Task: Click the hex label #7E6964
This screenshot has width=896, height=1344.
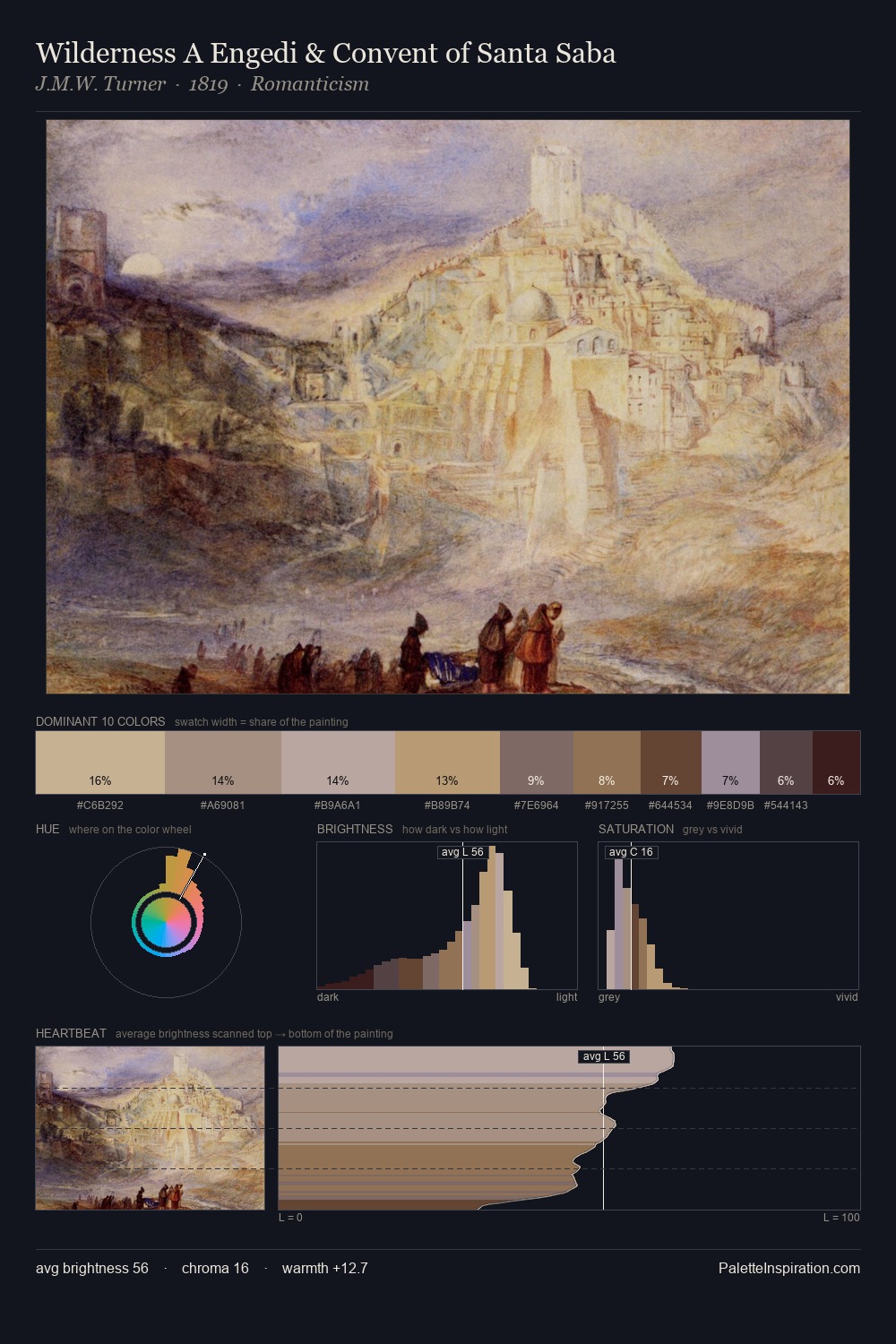Action: pos(536,806)
